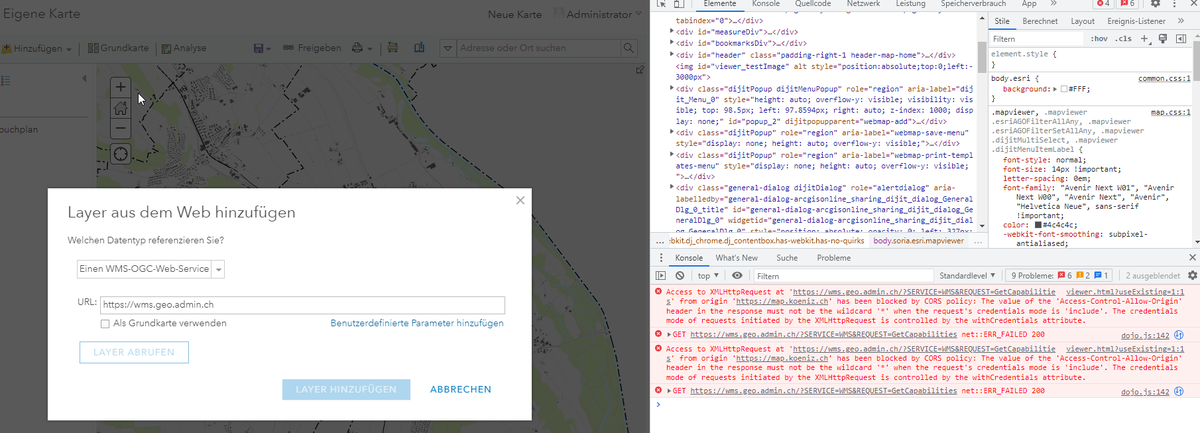Click the Neue Karte link
This screenshot has height=433, width=1200.
pos(514,15)
